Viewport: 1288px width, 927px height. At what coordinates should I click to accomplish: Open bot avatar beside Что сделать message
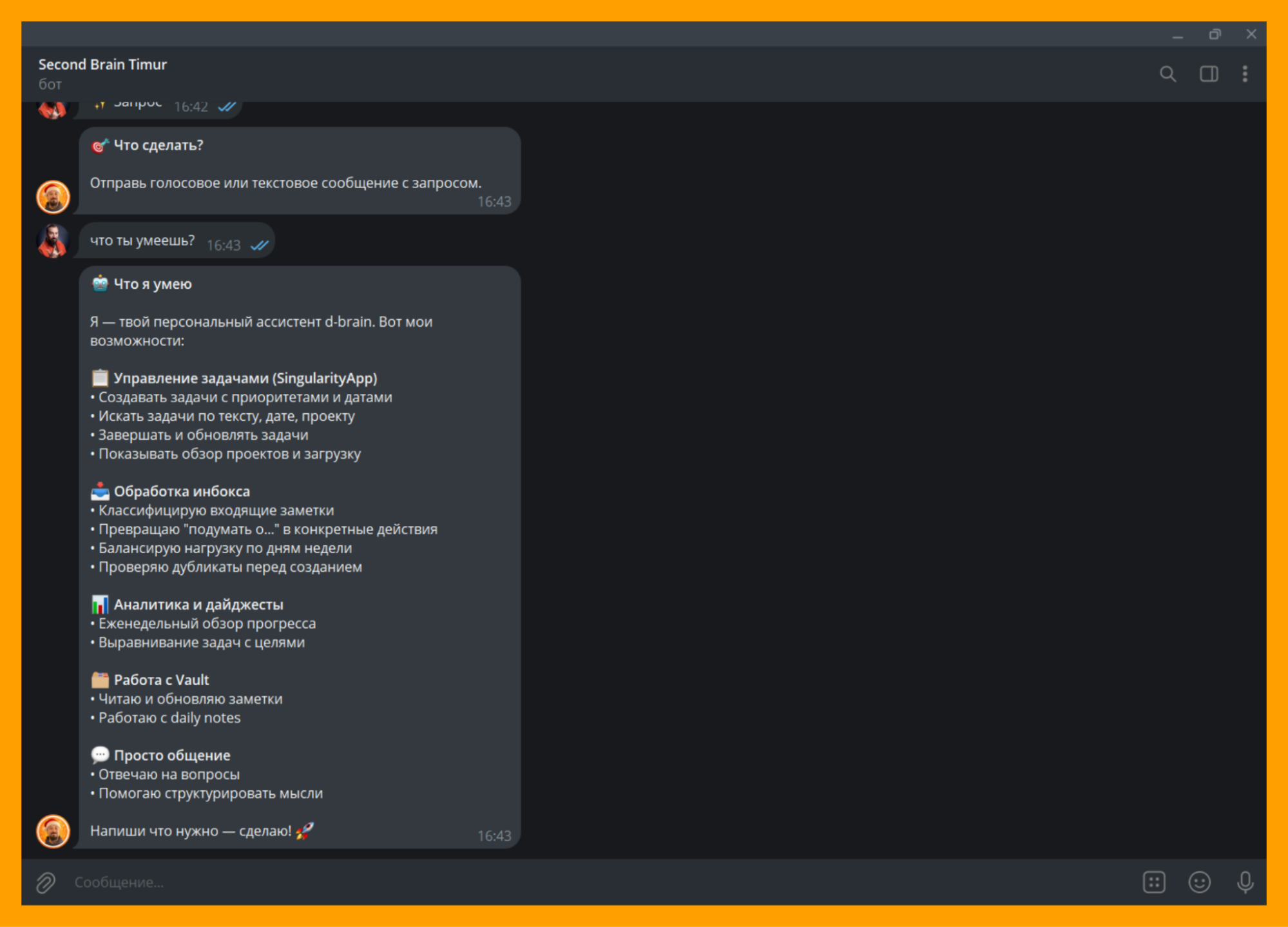click(x=53, y=197)
